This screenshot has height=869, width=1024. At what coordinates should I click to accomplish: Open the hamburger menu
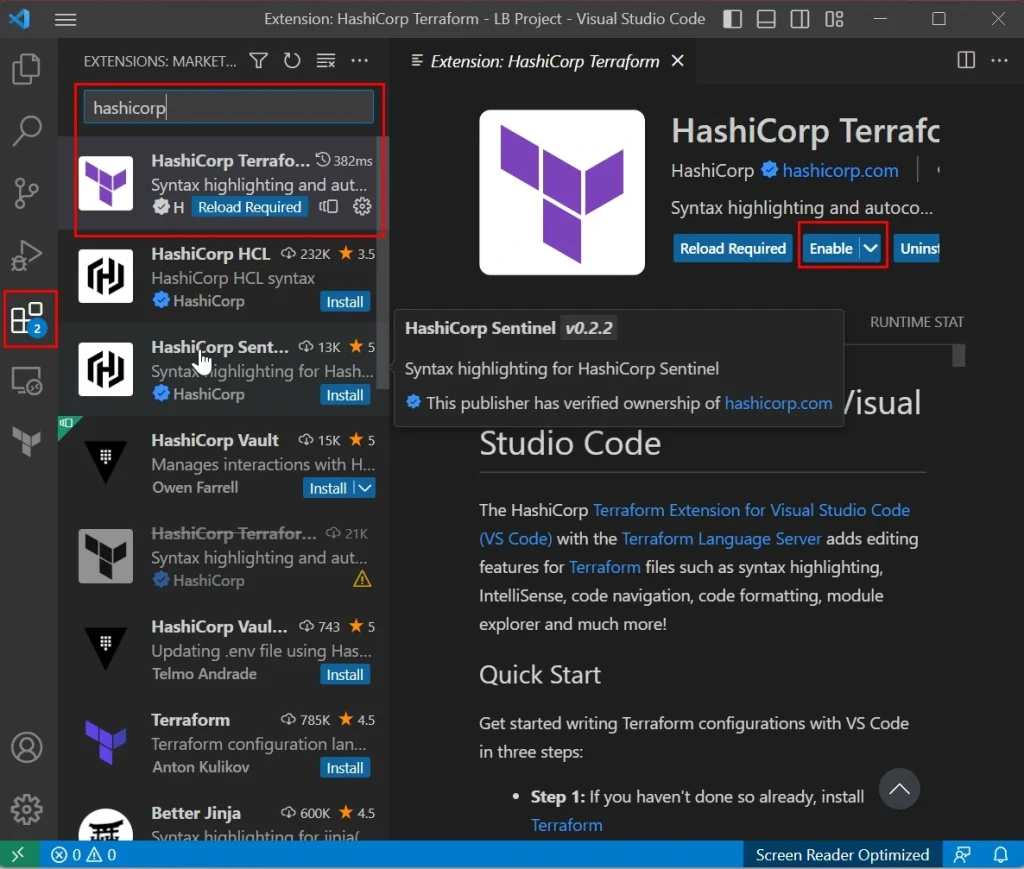click(66, 19)
